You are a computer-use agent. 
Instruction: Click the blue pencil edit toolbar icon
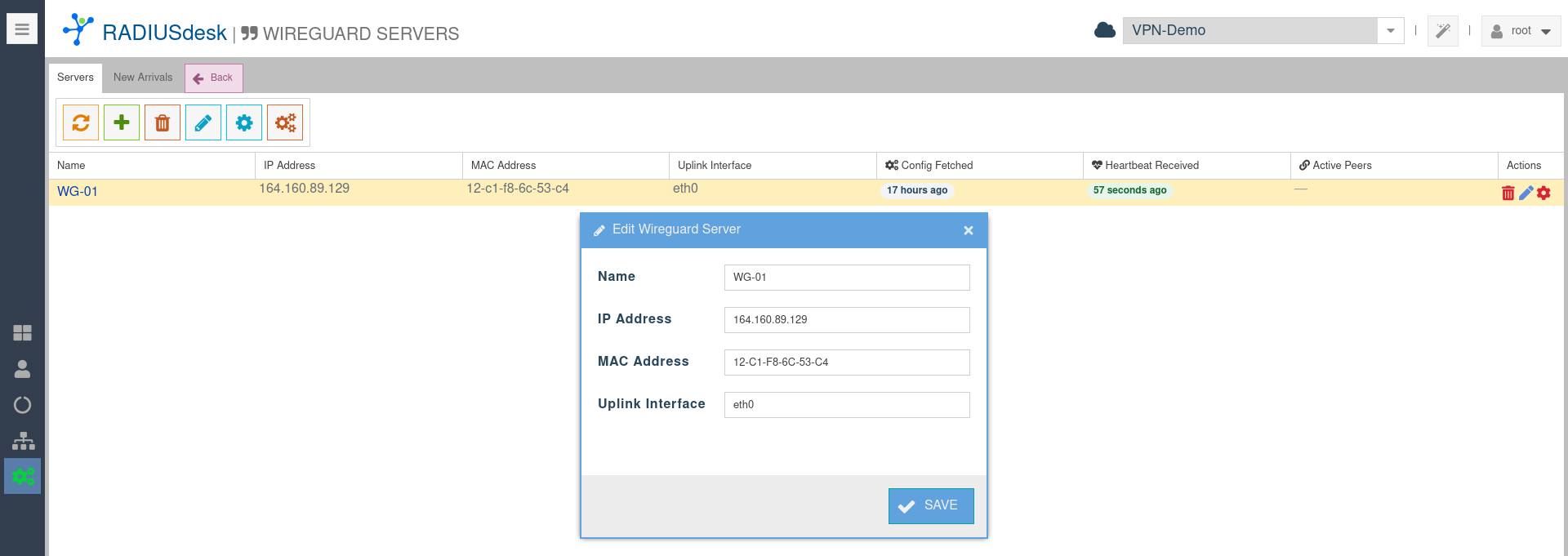203,122
